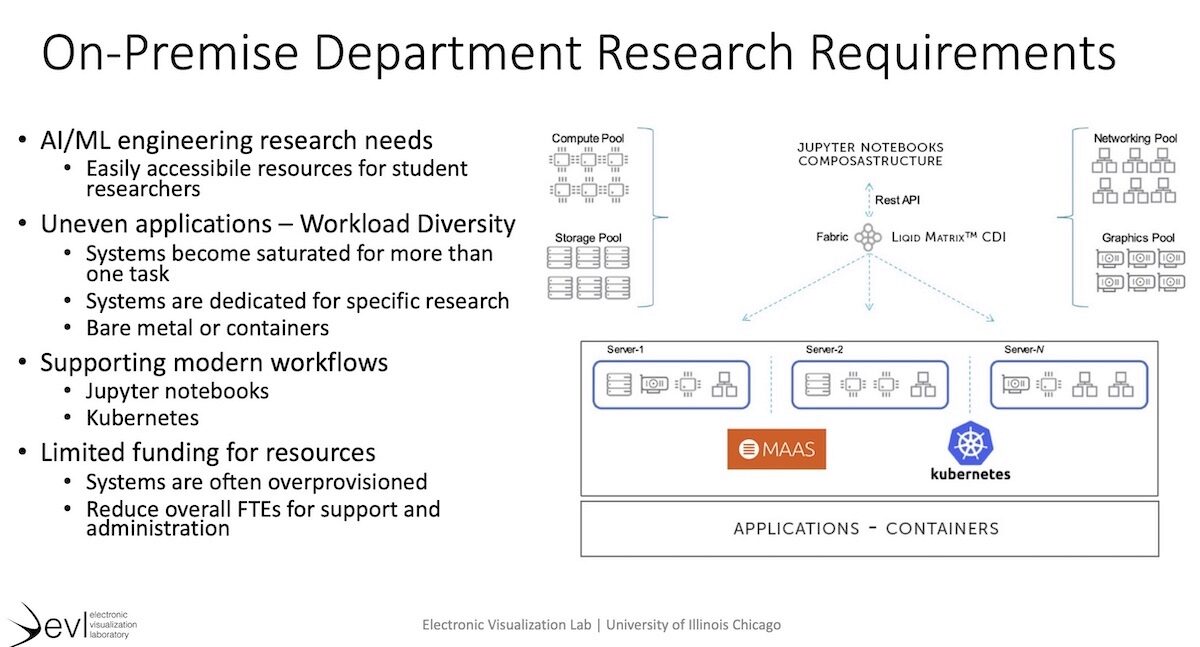Screen dimensions: 1200x647
Task: Toggle the Server-2 resource box
Action: pyautogui.click(x=868, y=383)
